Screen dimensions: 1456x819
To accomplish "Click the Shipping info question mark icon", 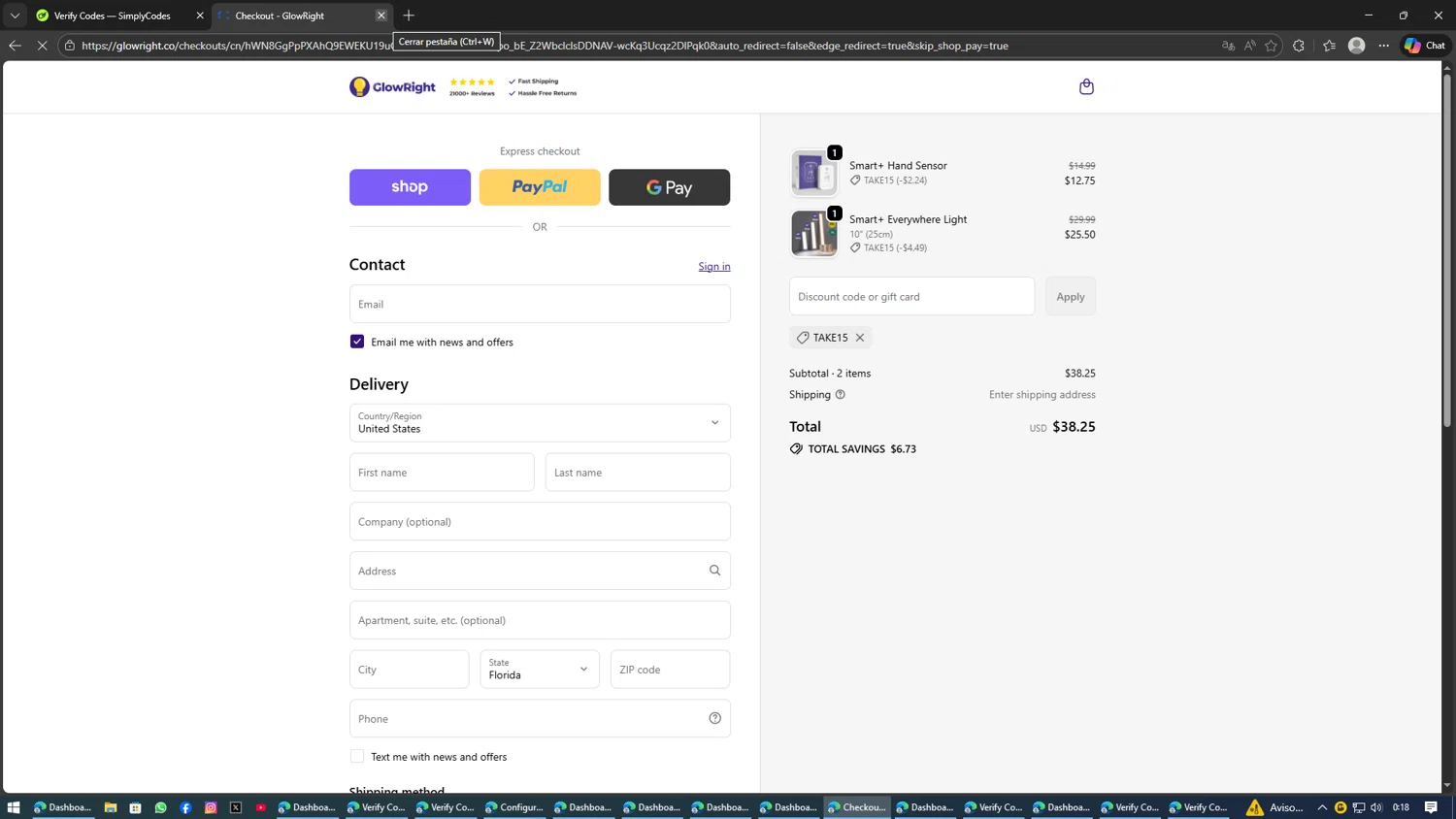I will [841, 395].
